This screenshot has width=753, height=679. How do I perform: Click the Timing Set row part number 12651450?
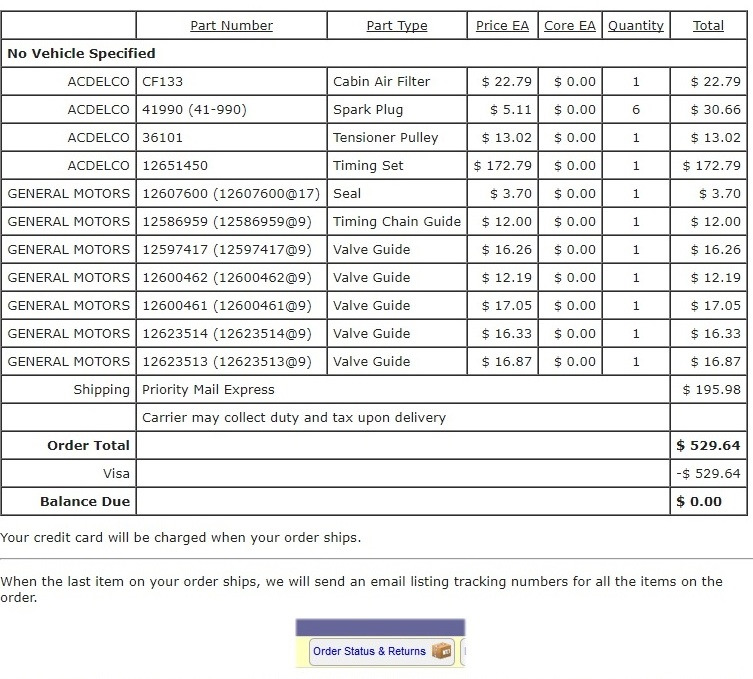pyautogui.click(x=231, y=166)
